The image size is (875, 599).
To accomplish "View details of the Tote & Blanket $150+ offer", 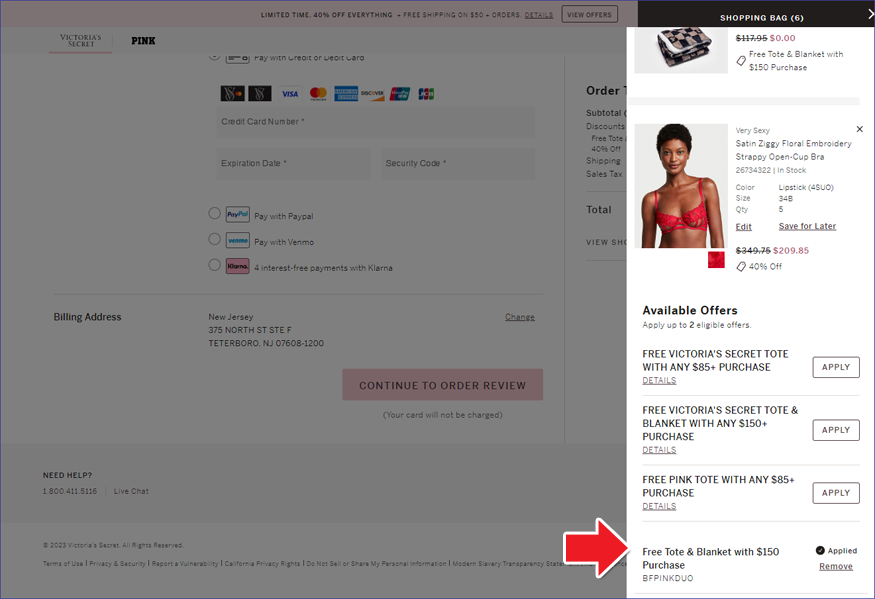I will [659, 450].
